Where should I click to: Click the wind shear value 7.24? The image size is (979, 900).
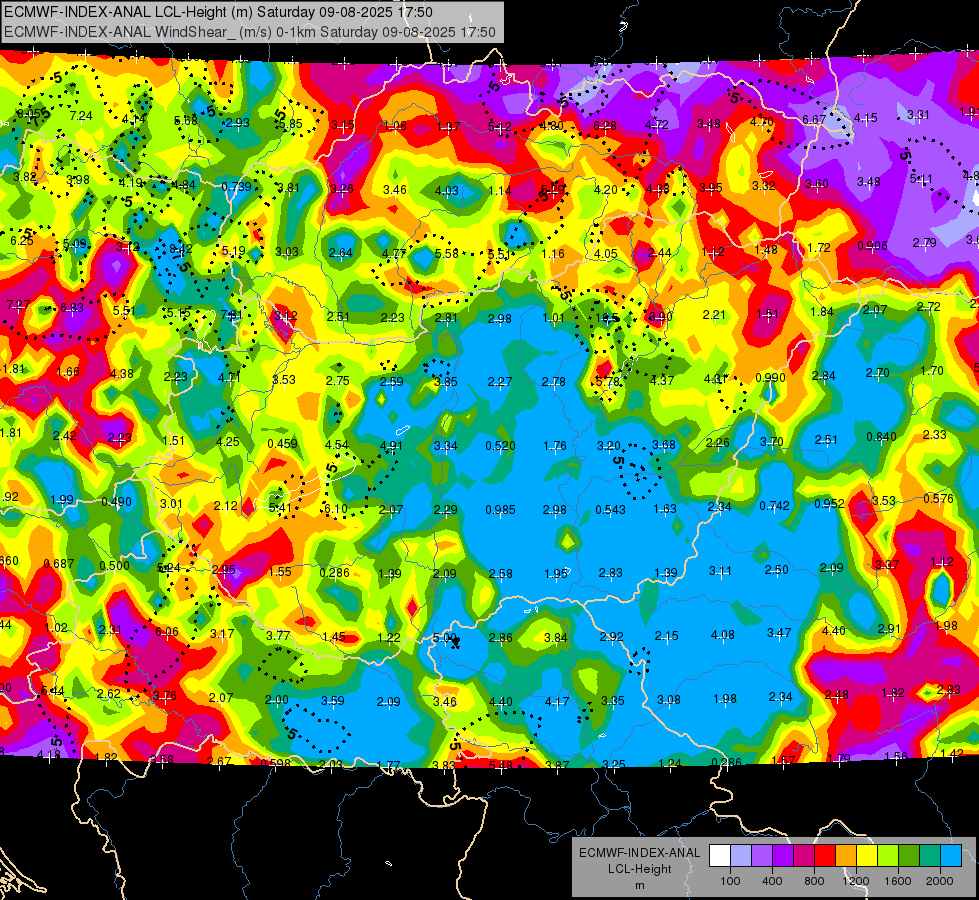click(x=81, y=116)
